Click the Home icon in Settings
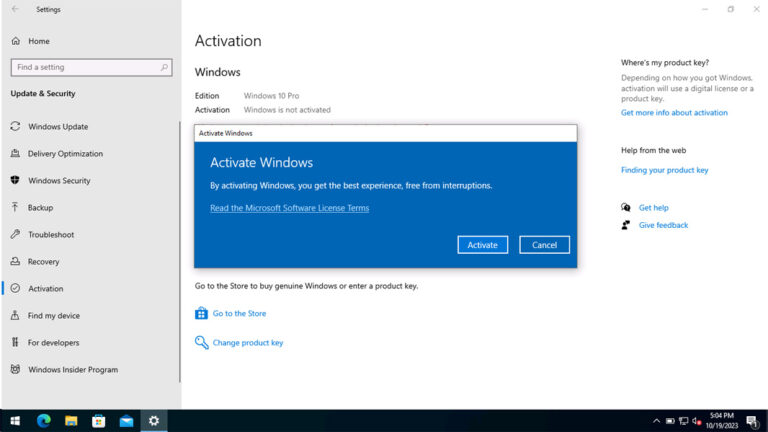The height and width of the screenshot is (432, 768). [x=15, y=41]
